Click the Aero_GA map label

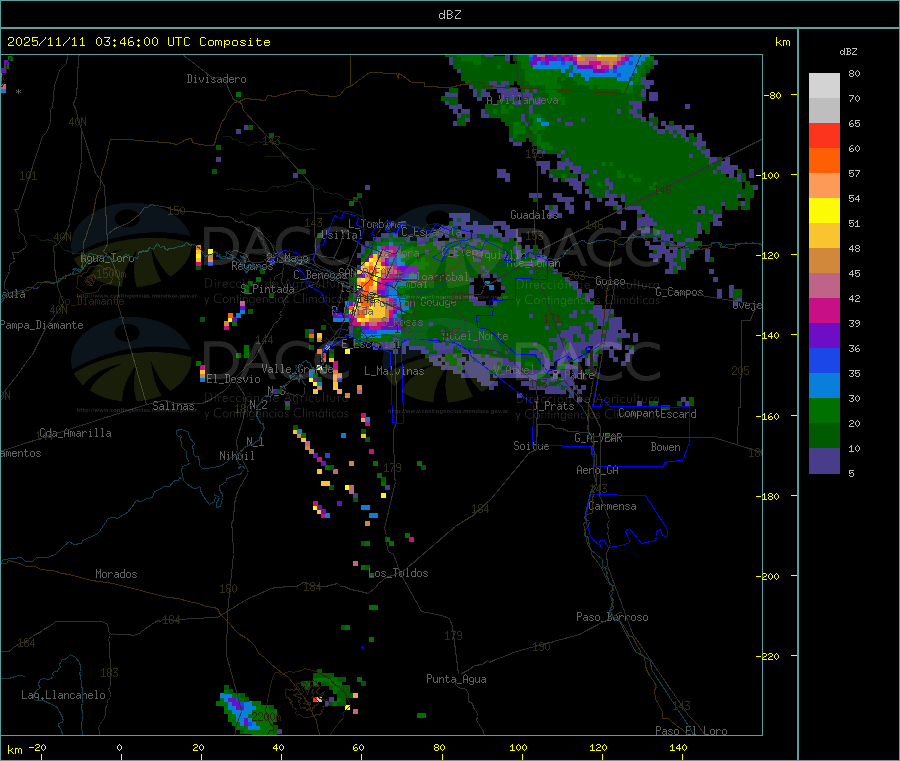pos(598,470)
